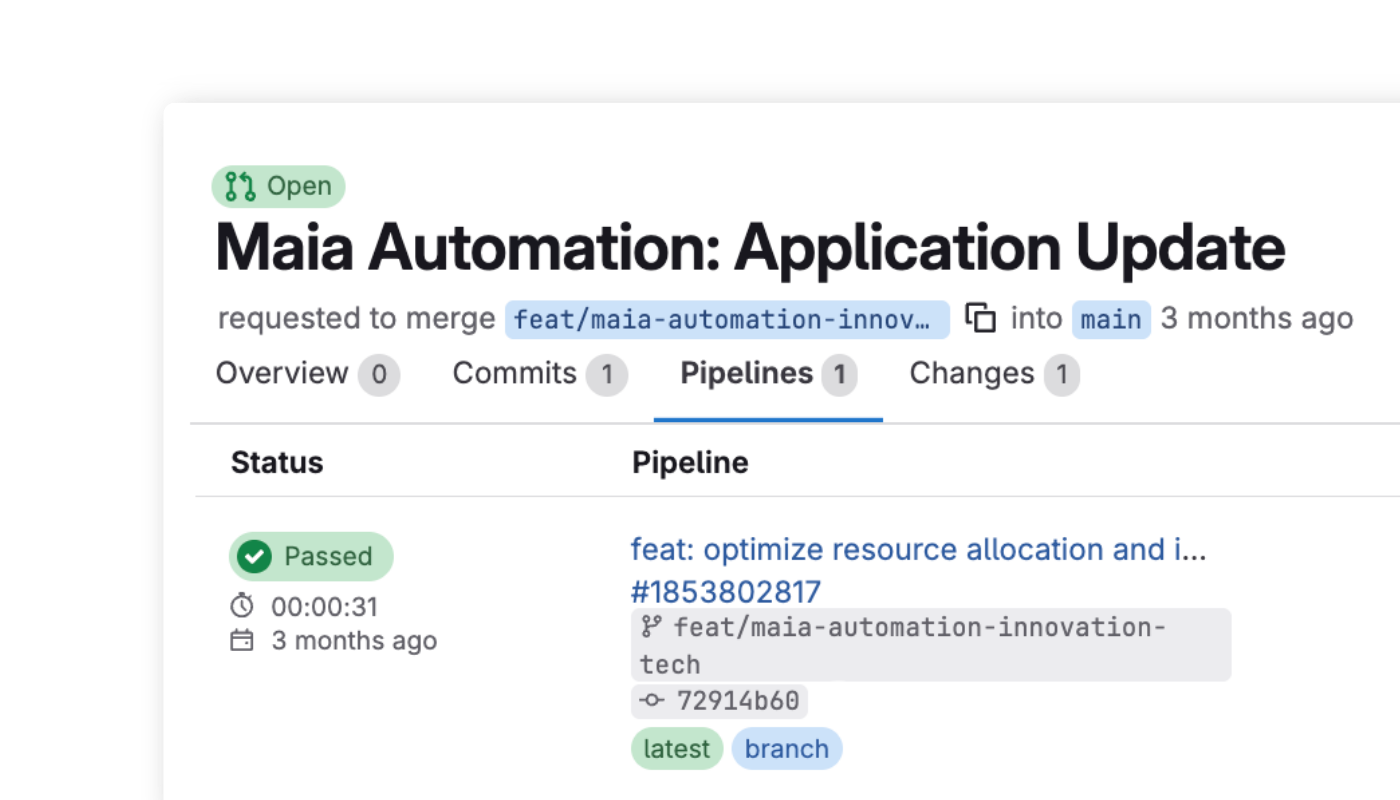Image resolution: width=1400 pixels, height=800 pixels.
Task: Click the commit hash 72914b60 label
Action: pos(720,701)
